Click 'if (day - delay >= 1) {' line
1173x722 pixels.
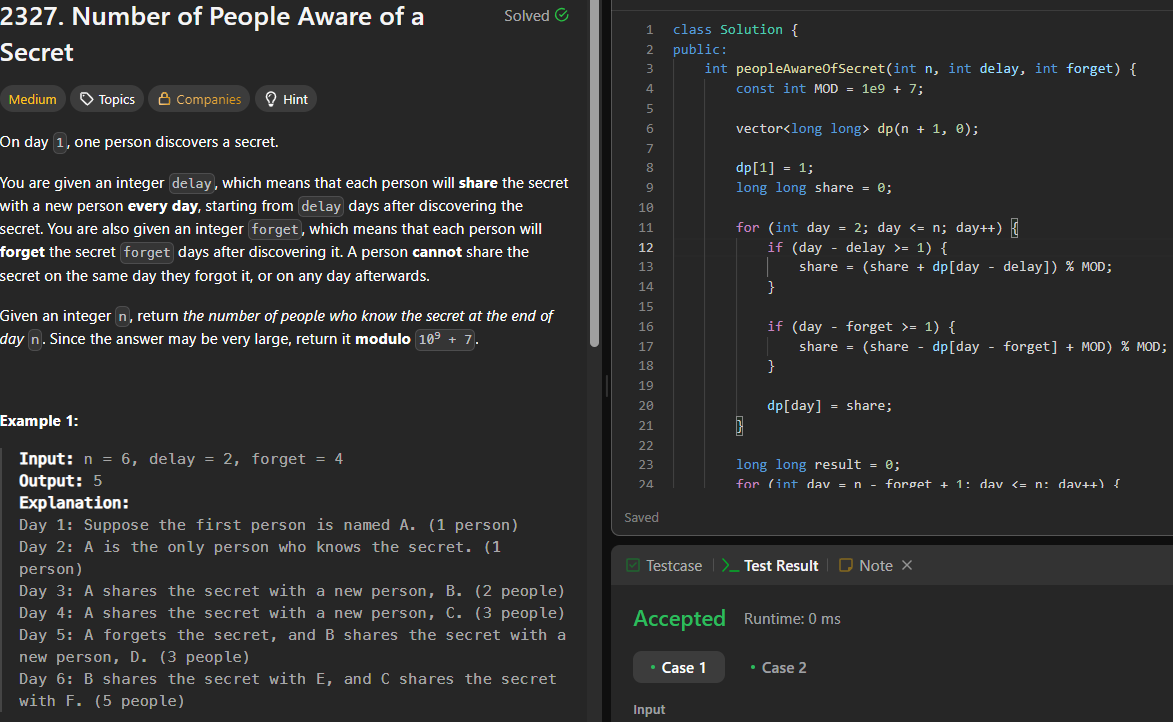point(857,248)
